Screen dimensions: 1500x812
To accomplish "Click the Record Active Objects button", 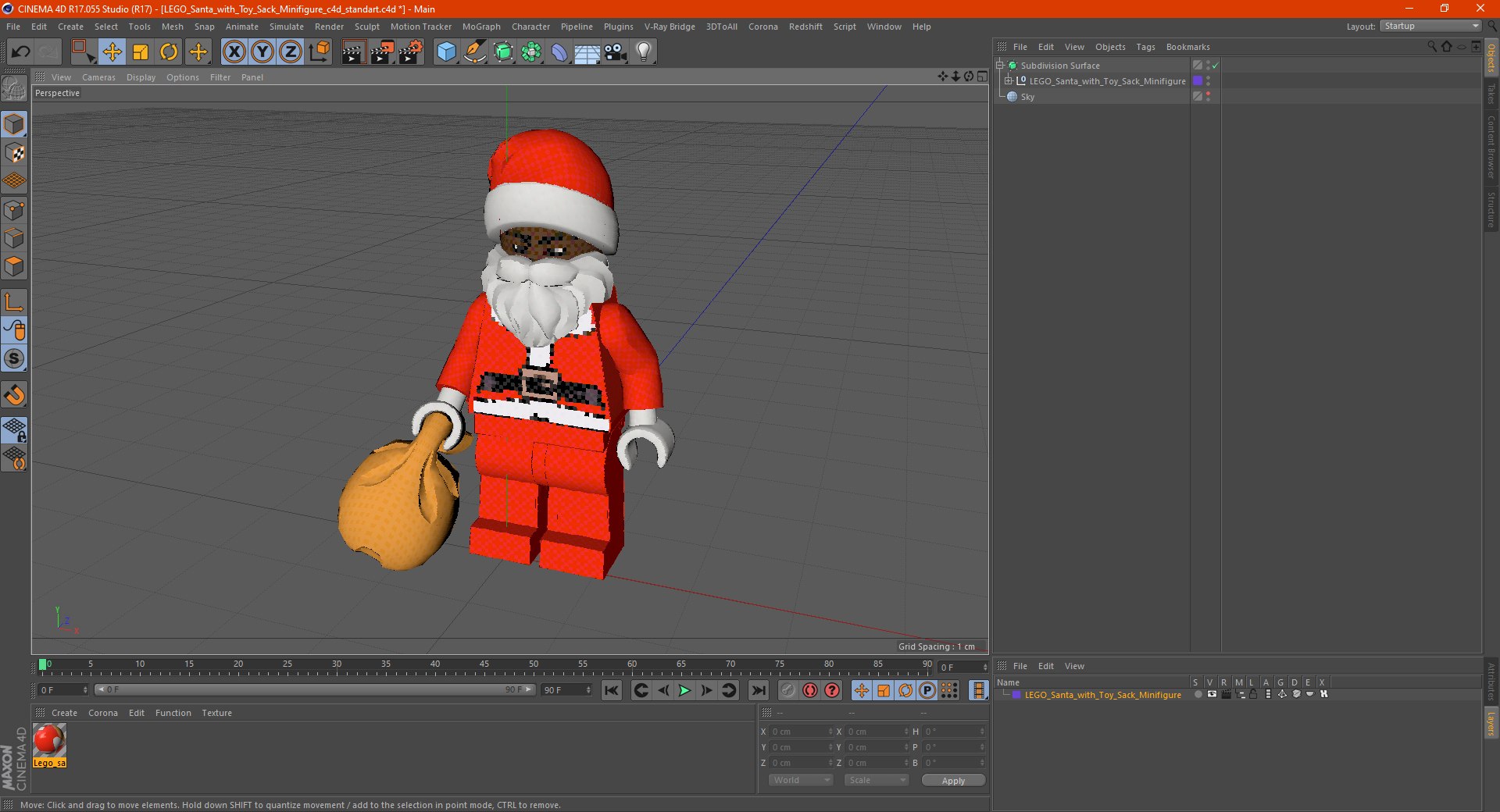I will [787, 690].
